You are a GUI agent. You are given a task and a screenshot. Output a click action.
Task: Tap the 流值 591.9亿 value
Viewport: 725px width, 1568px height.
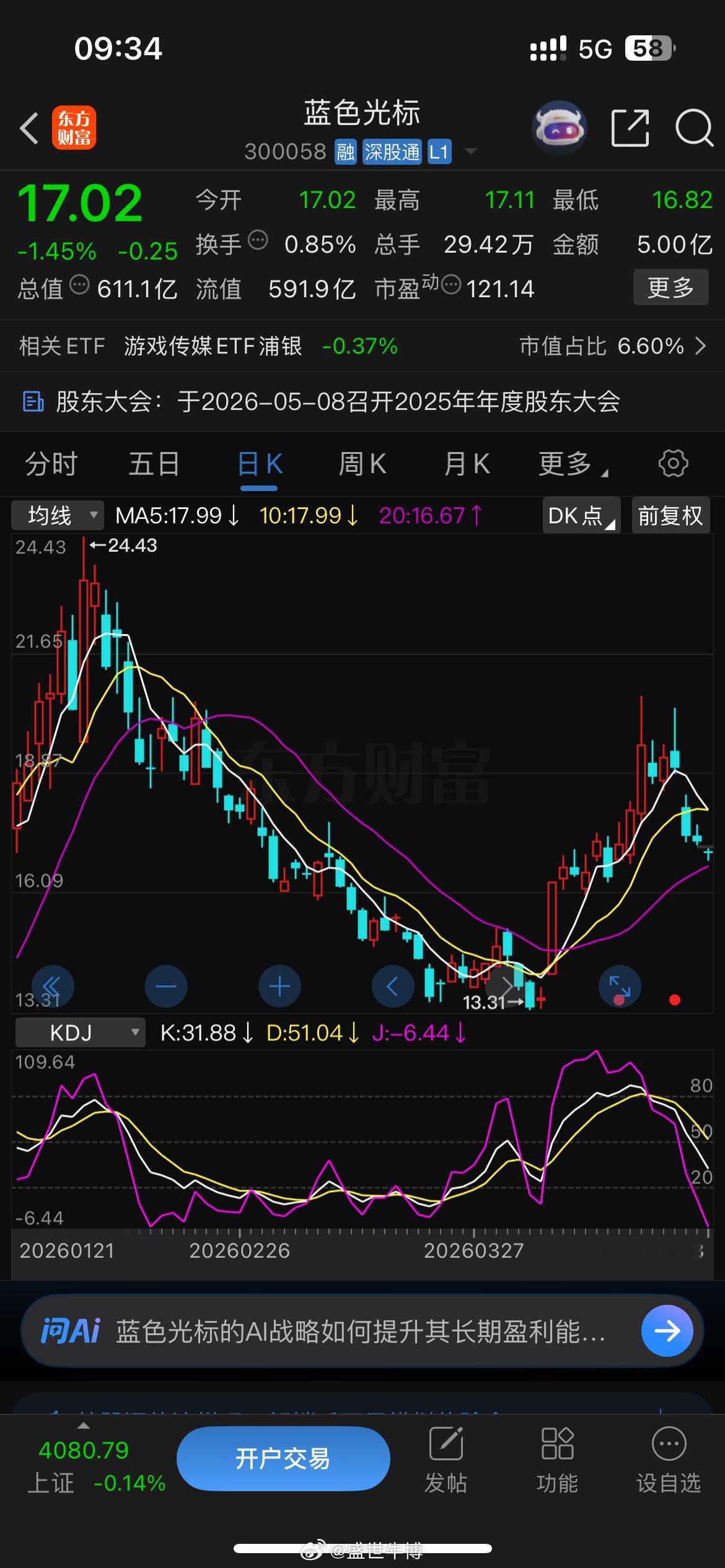tap(312, 289)
